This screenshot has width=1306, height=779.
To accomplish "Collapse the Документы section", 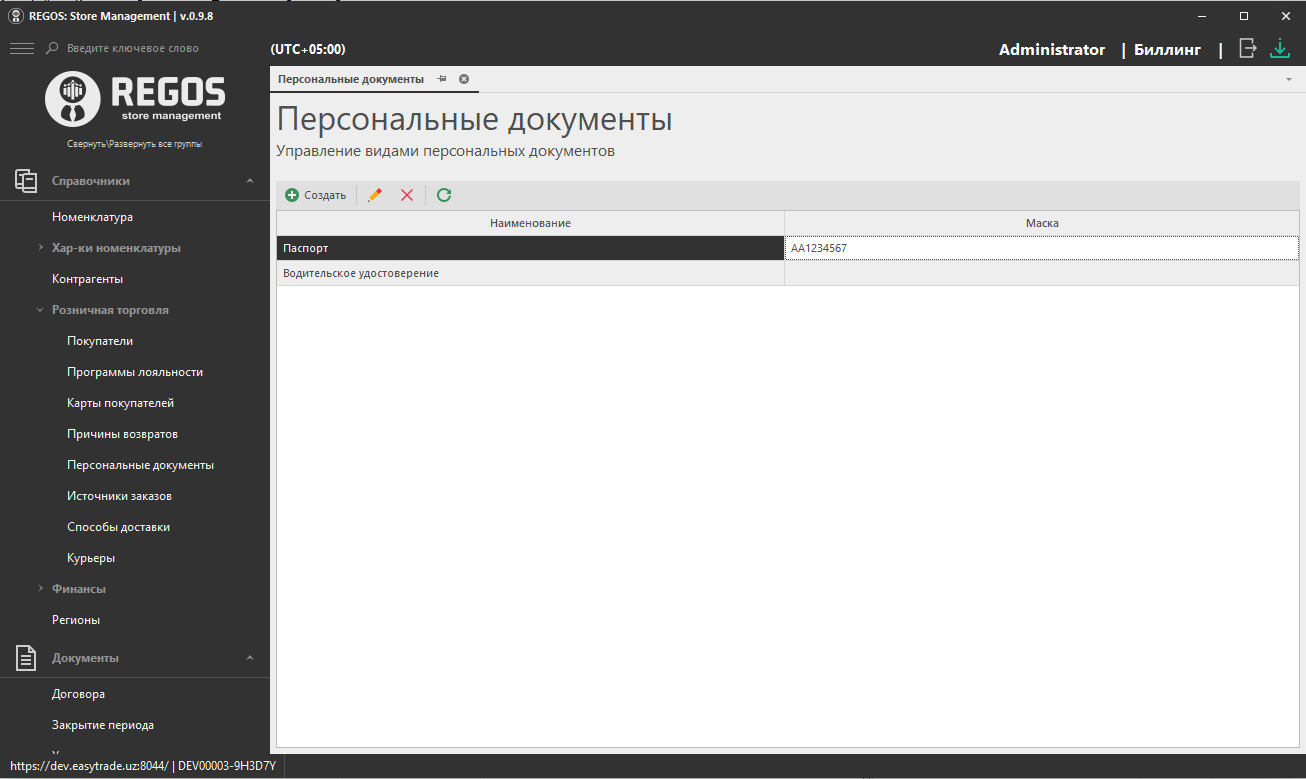I will click(x=250, y=658).
